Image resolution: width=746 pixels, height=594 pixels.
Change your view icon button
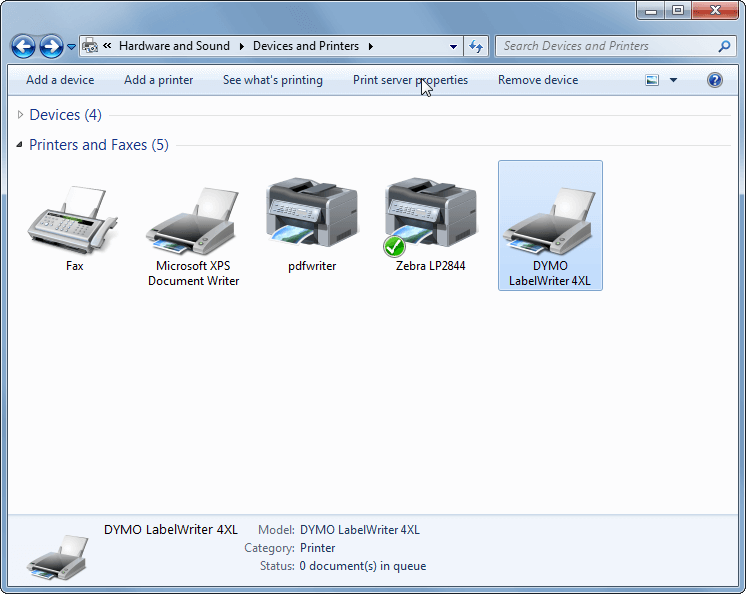pos(652,80)
